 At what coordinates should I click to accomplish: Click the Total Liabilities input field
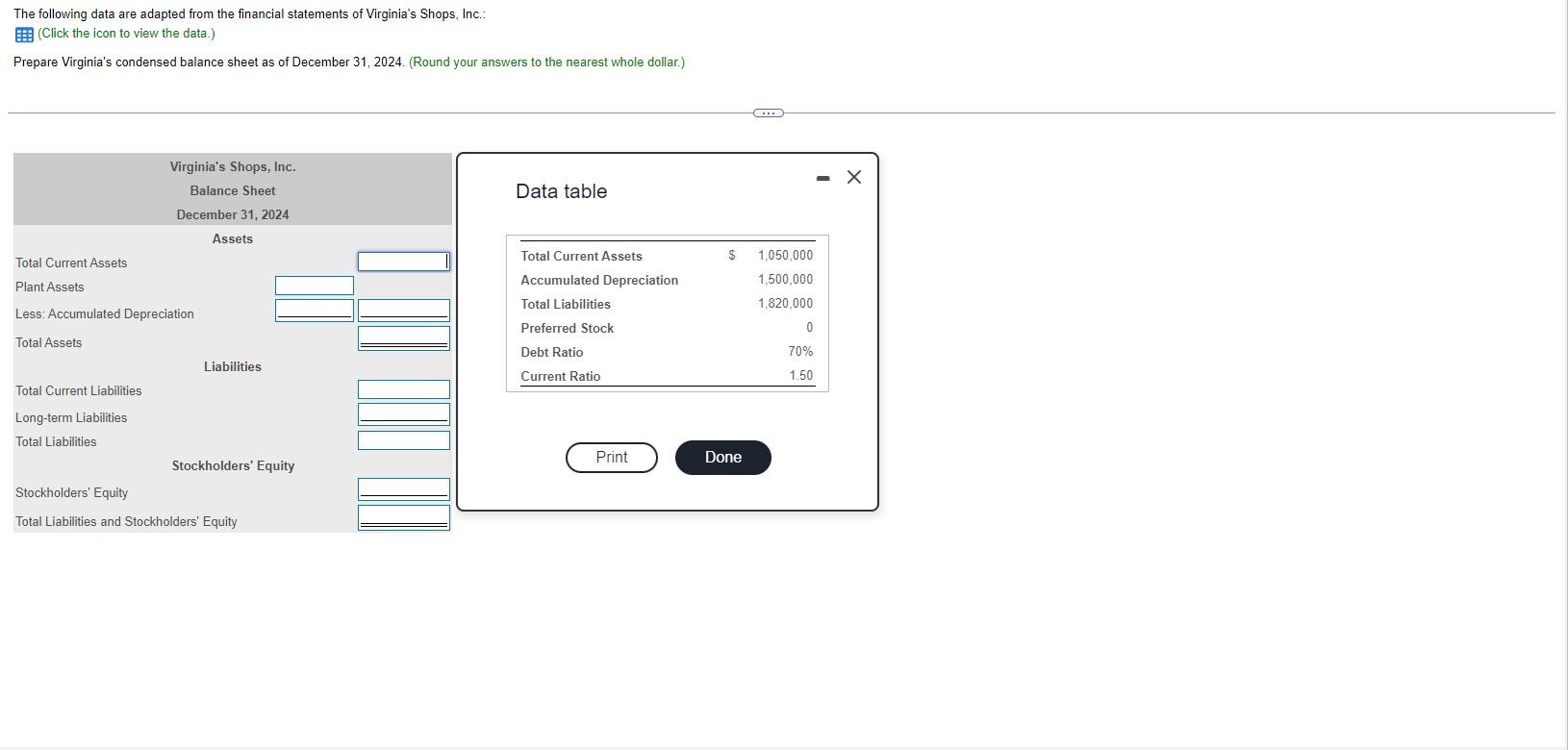tap(404, 440)
